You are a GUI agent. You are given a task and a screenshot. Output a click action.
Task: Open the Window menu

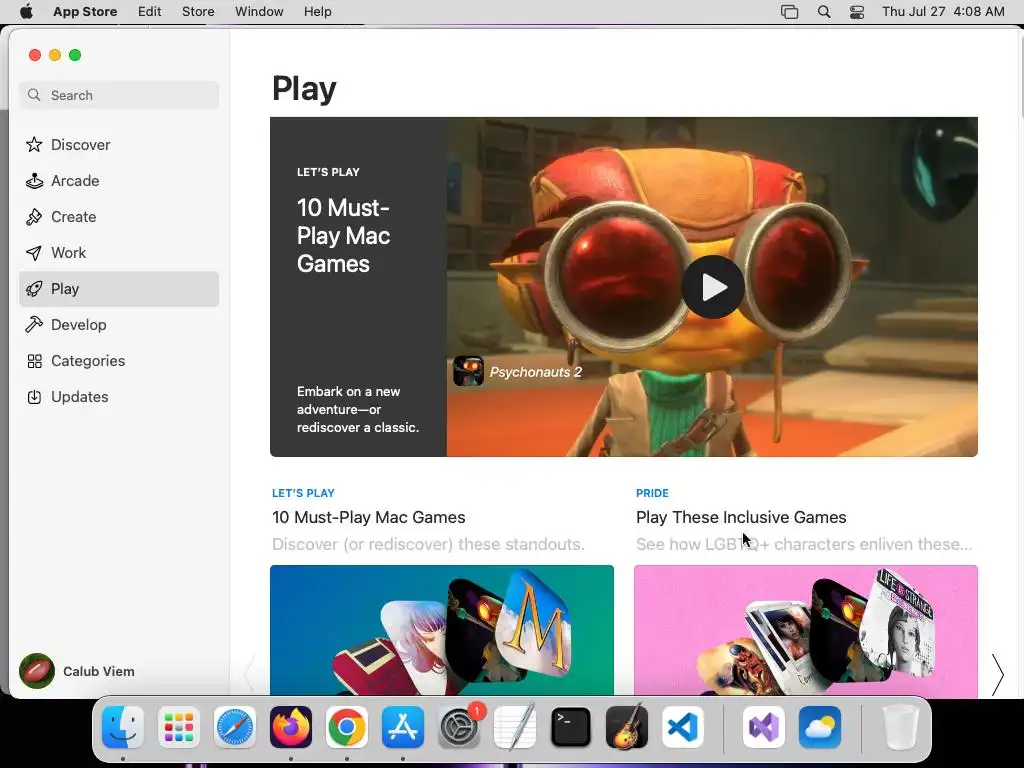pyautogui.click(x=259, y=12)
